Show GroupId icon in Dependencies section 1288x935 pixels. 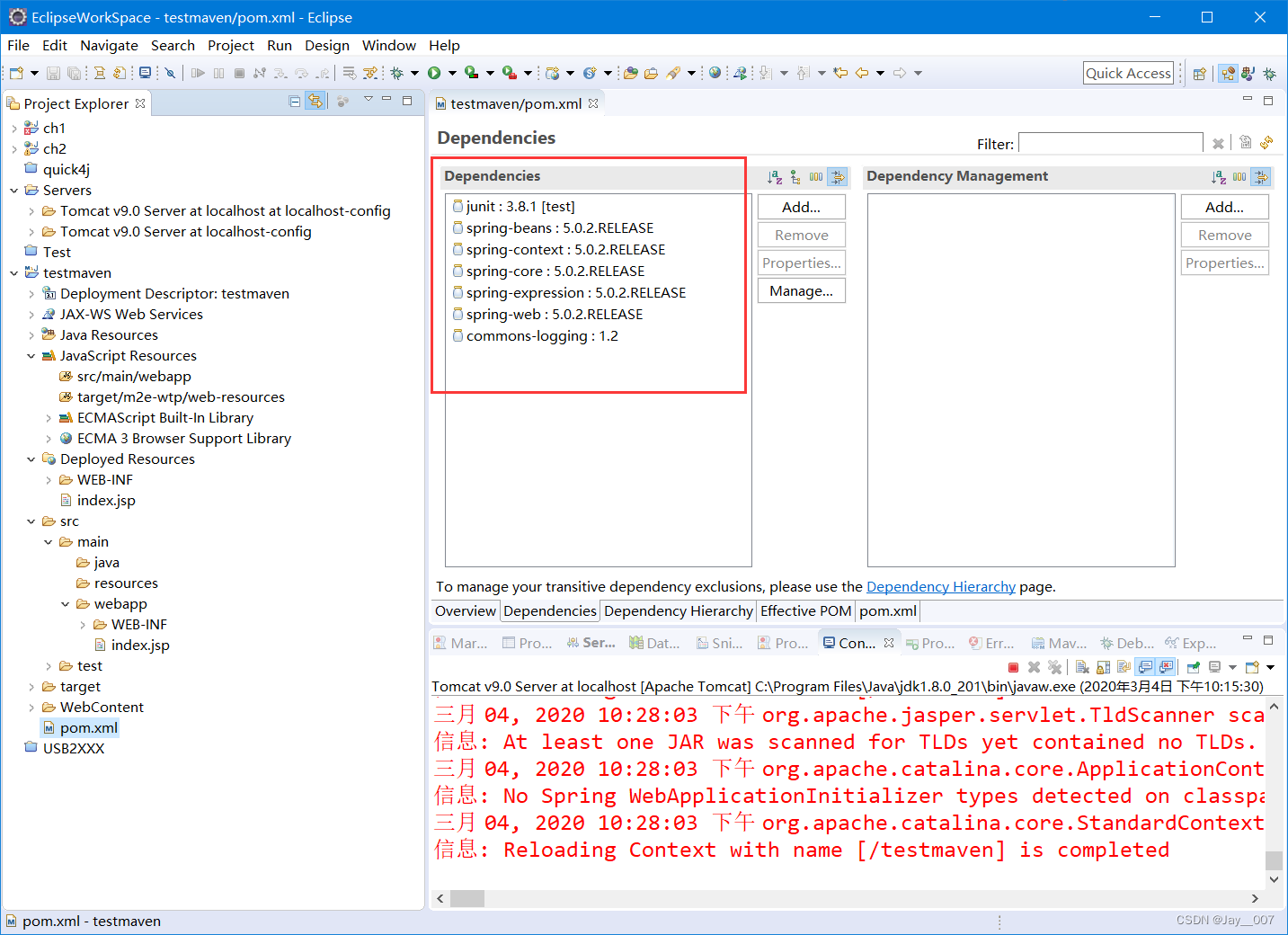(x=816, y=177)
